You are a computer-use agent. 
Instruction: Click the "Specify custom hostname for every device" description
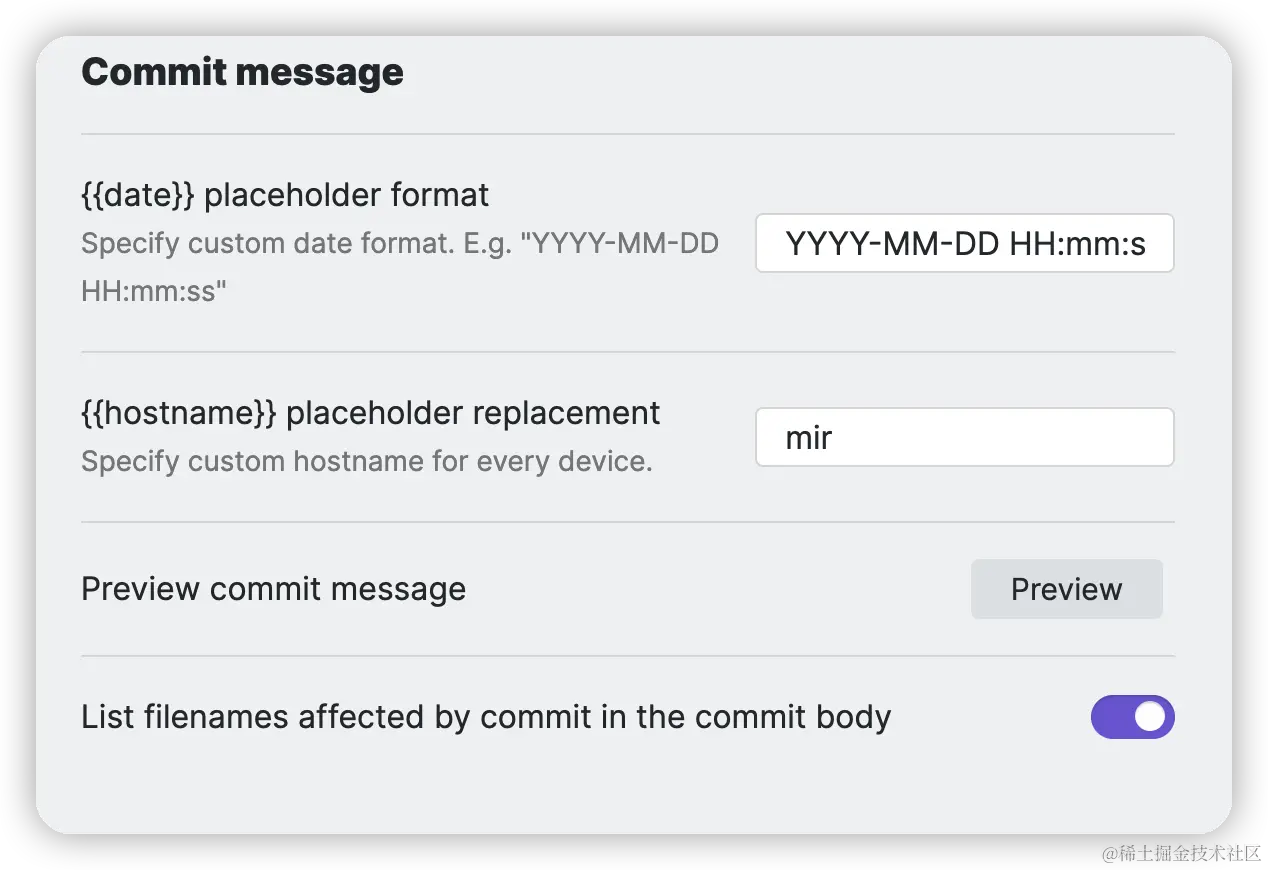pyautogui.click(x=366, y=462)
